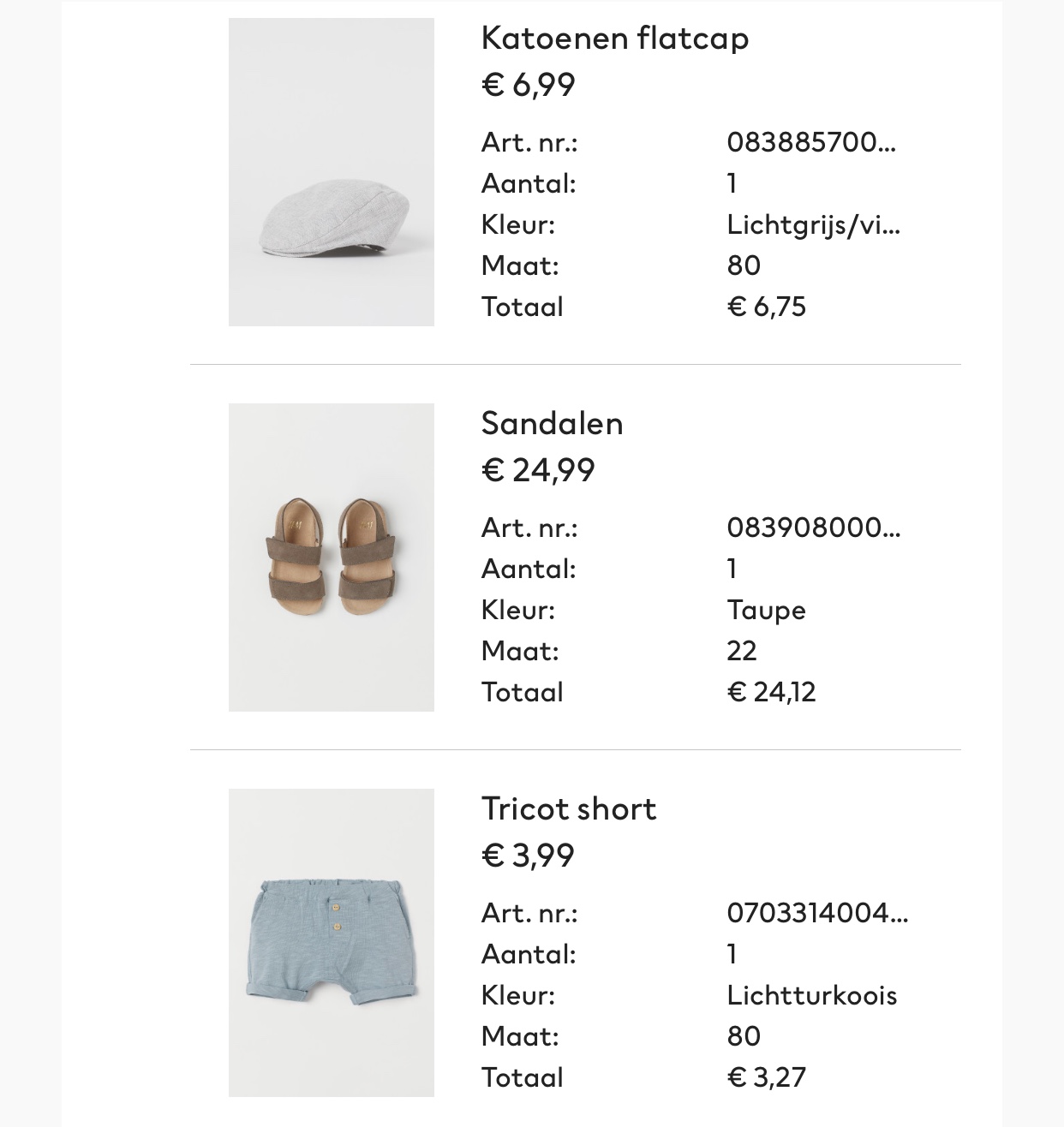
Task: Open the Tricot short product image
Action: tap(332, 943)
